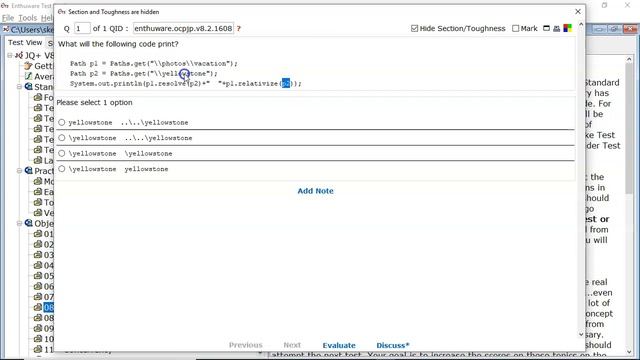Select the highlighted 08 tree item

(48, 307)
